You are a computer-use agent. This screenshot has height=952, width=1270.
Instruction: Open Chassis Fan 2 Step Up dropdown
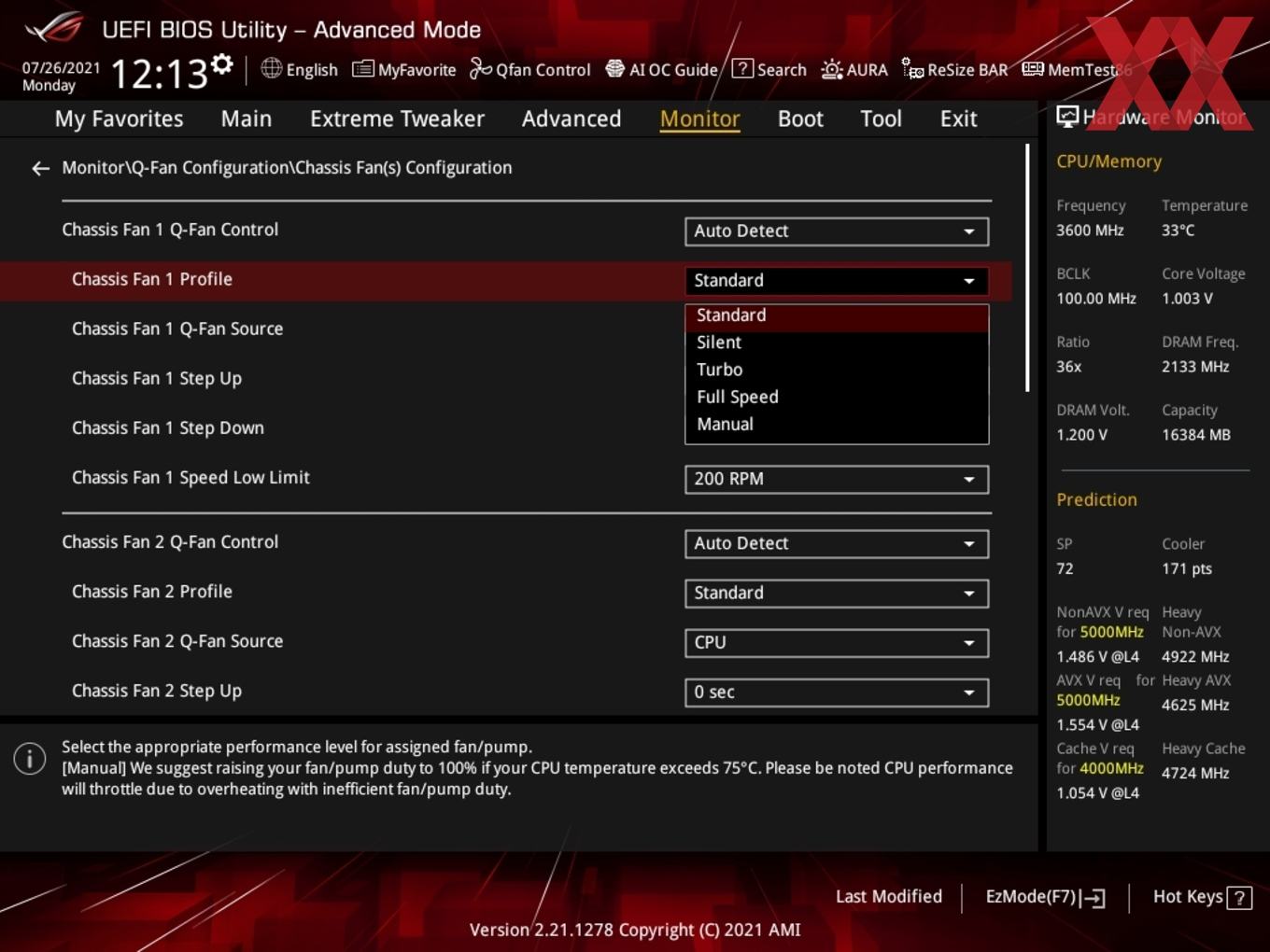click(837, 692)
